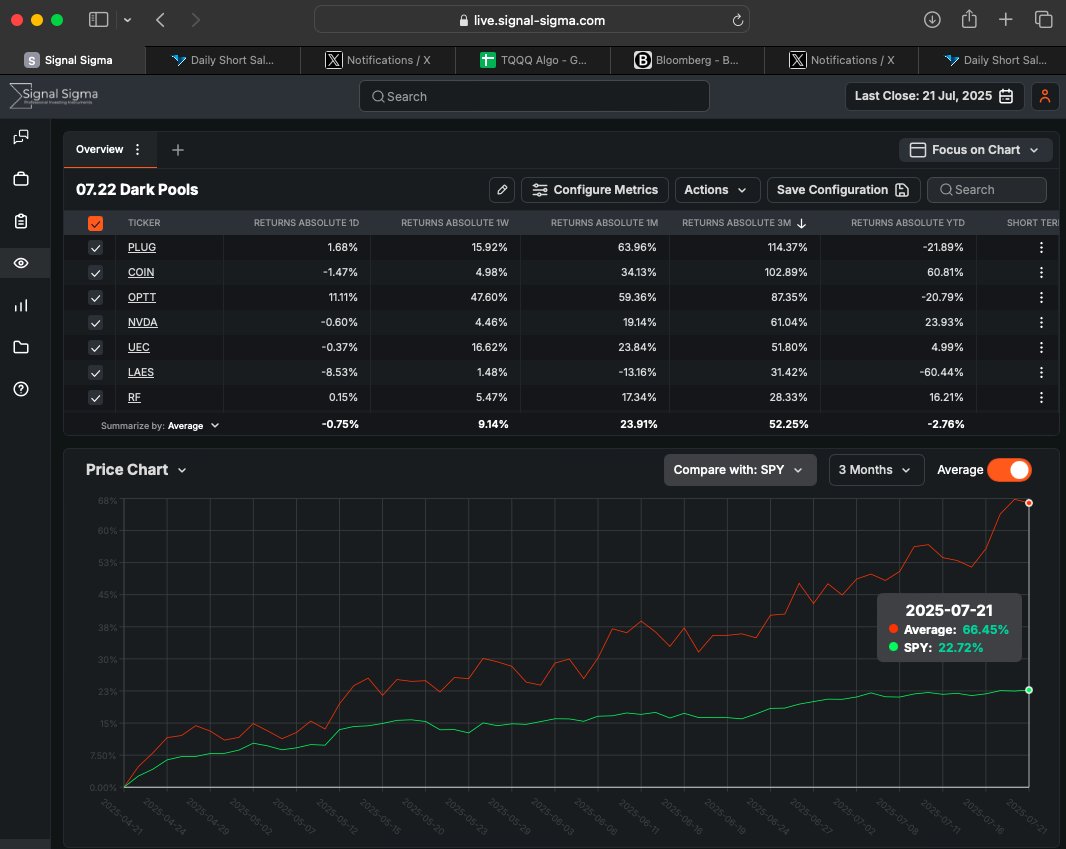Uncheck the UEC row checkbox

(95, 348)
